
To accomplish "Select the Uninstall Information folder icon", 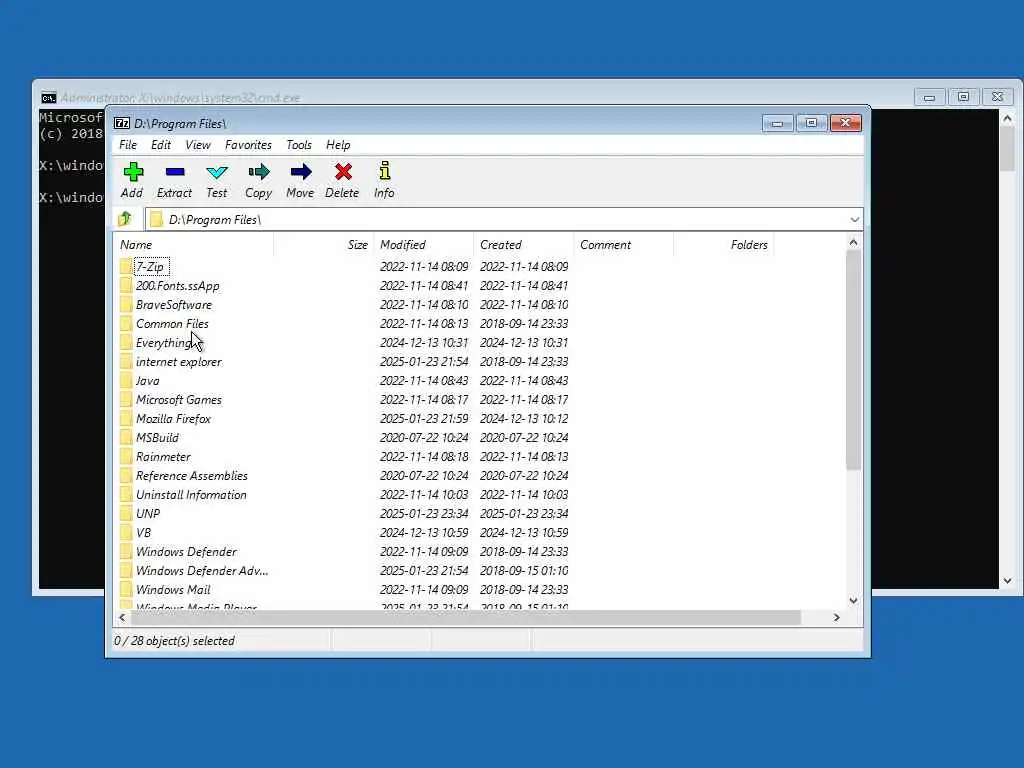I will click(126, 494).
